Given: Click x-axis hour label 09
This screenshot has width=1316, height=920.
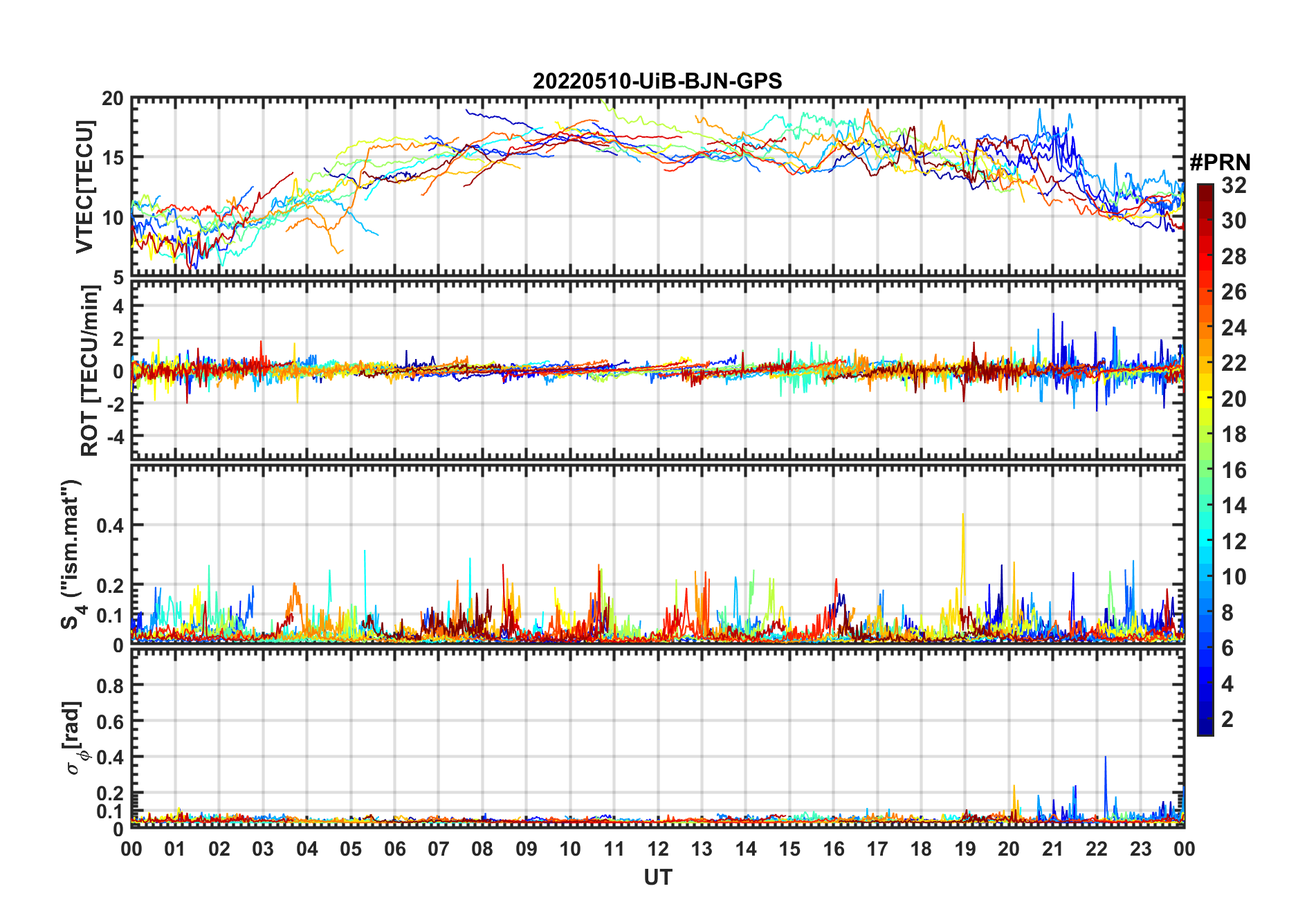Looking at the screenshot, I should coord(527,849).
